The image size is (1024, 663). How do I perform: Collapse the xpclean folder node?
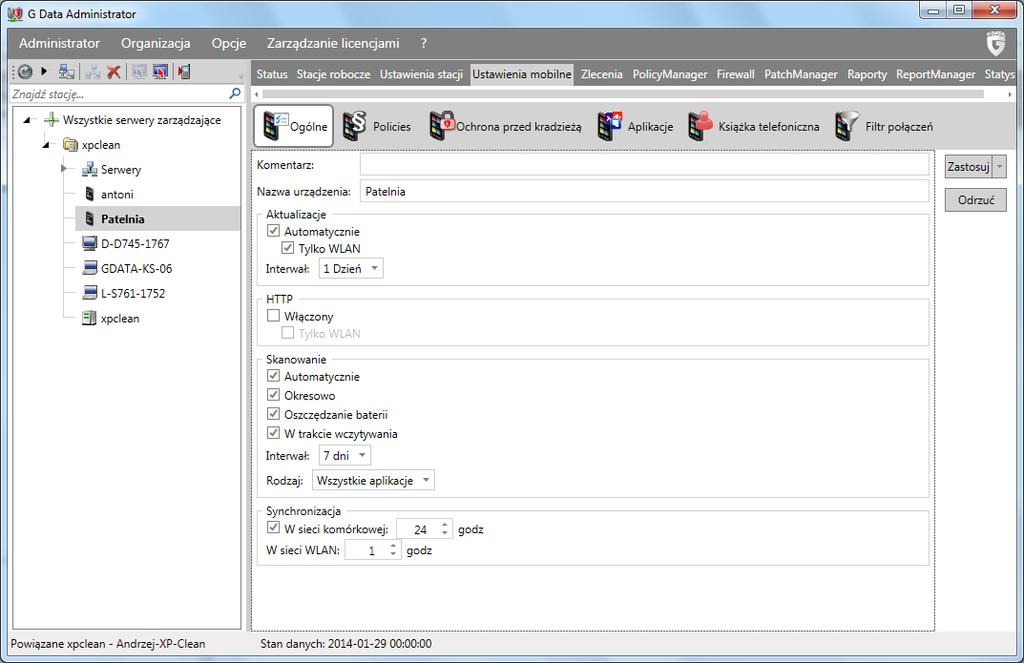(x=46, y=145)
